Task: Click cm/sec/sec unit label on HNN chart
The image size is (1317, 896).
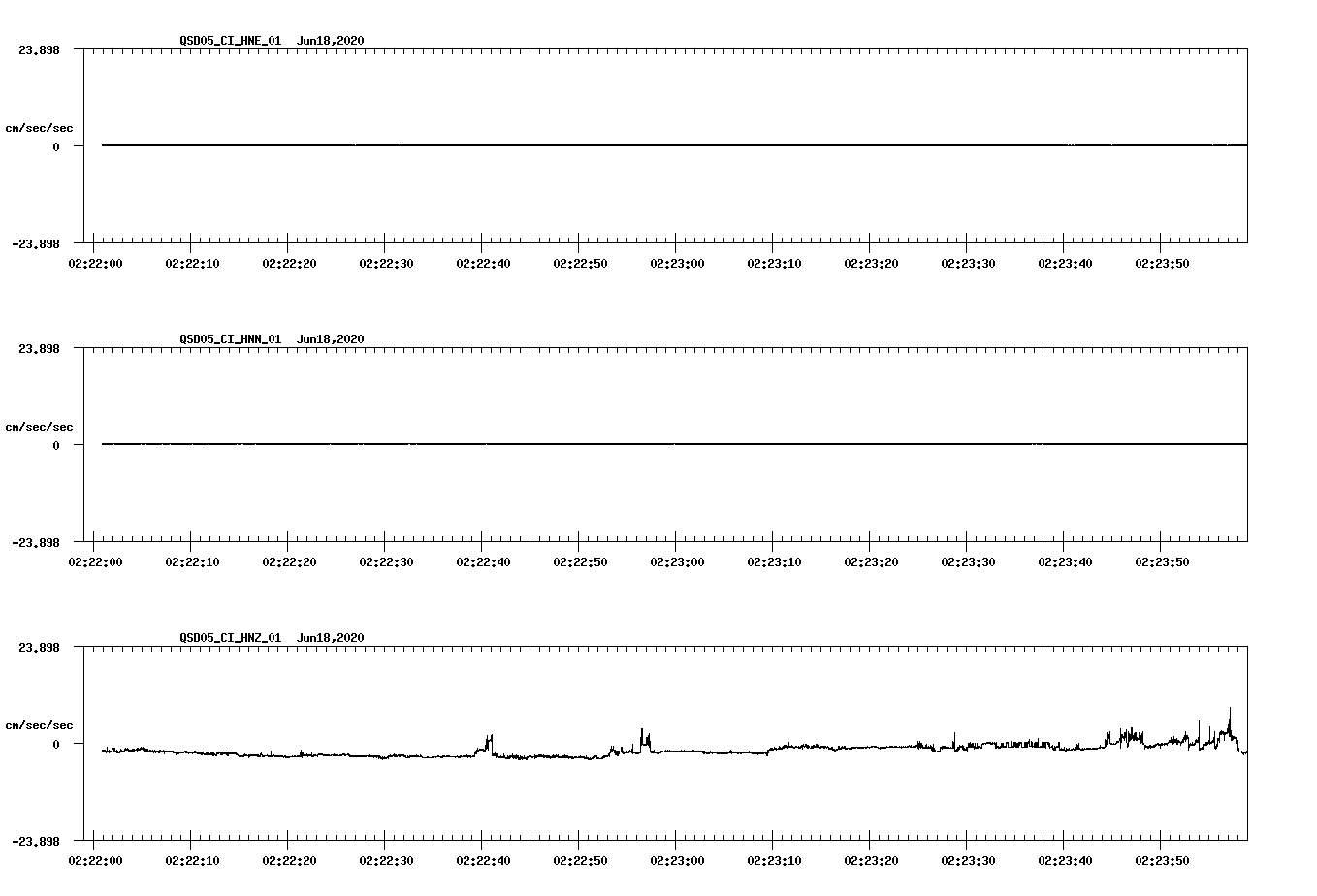Action: 39,427
